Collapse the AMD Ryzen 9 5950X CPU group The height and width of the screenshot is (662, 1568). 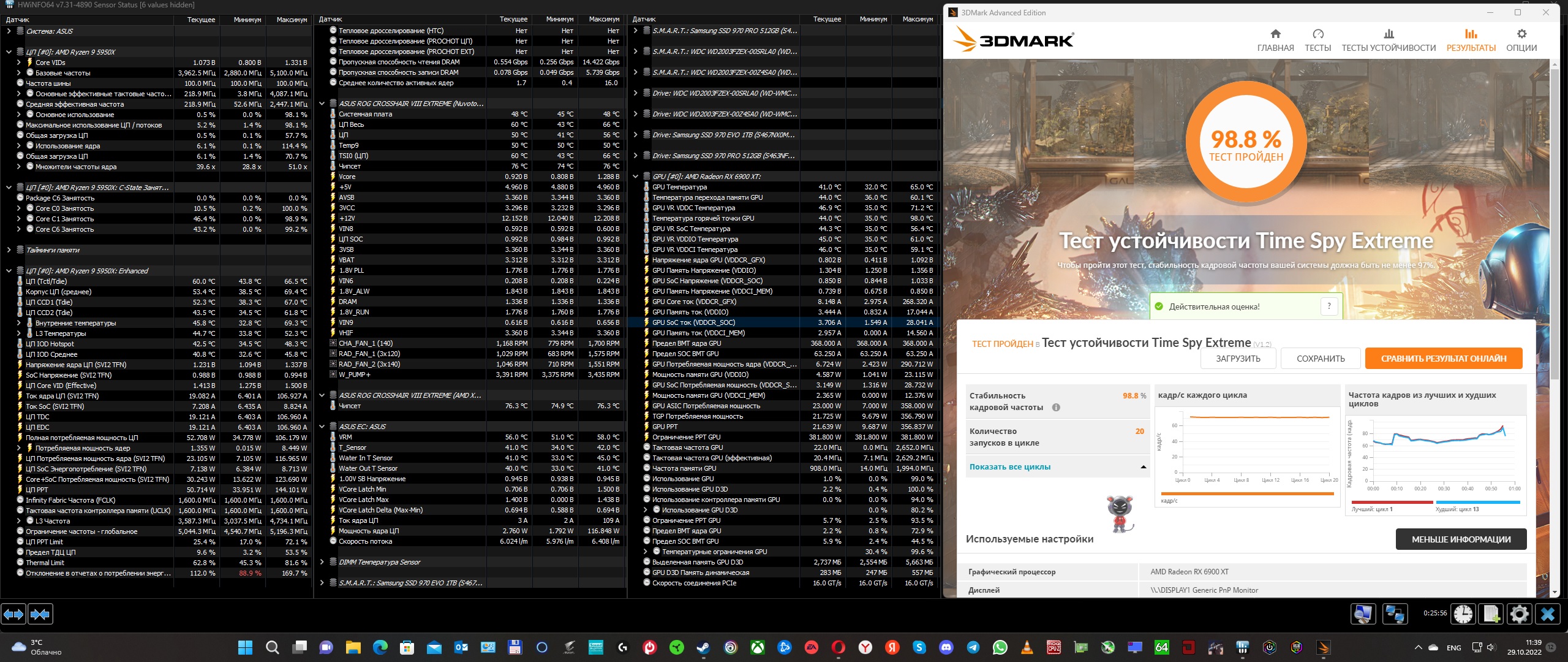click(x=9, y=52)
